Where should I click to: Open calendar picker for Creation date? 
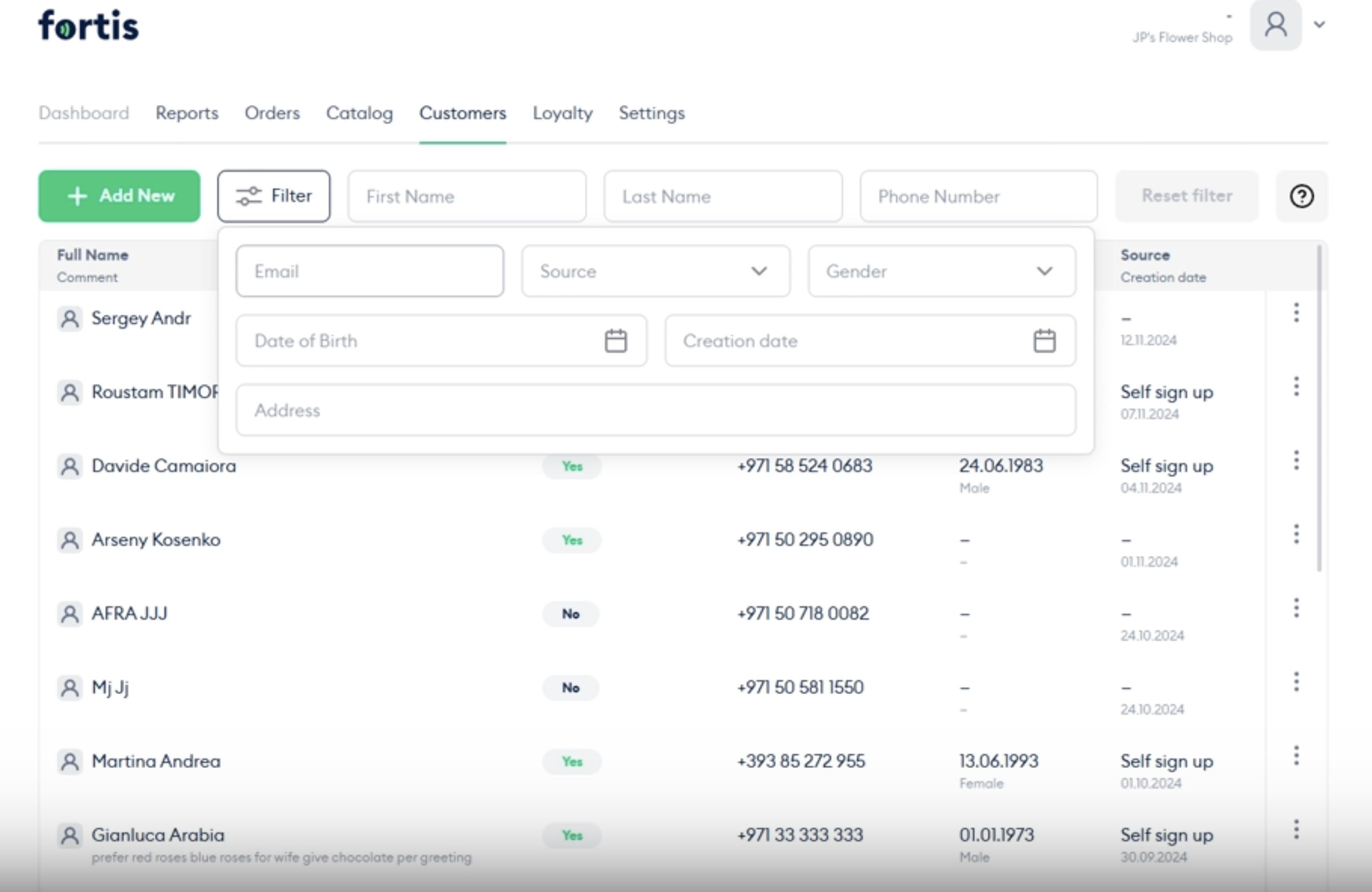(x=1043, y=341)
